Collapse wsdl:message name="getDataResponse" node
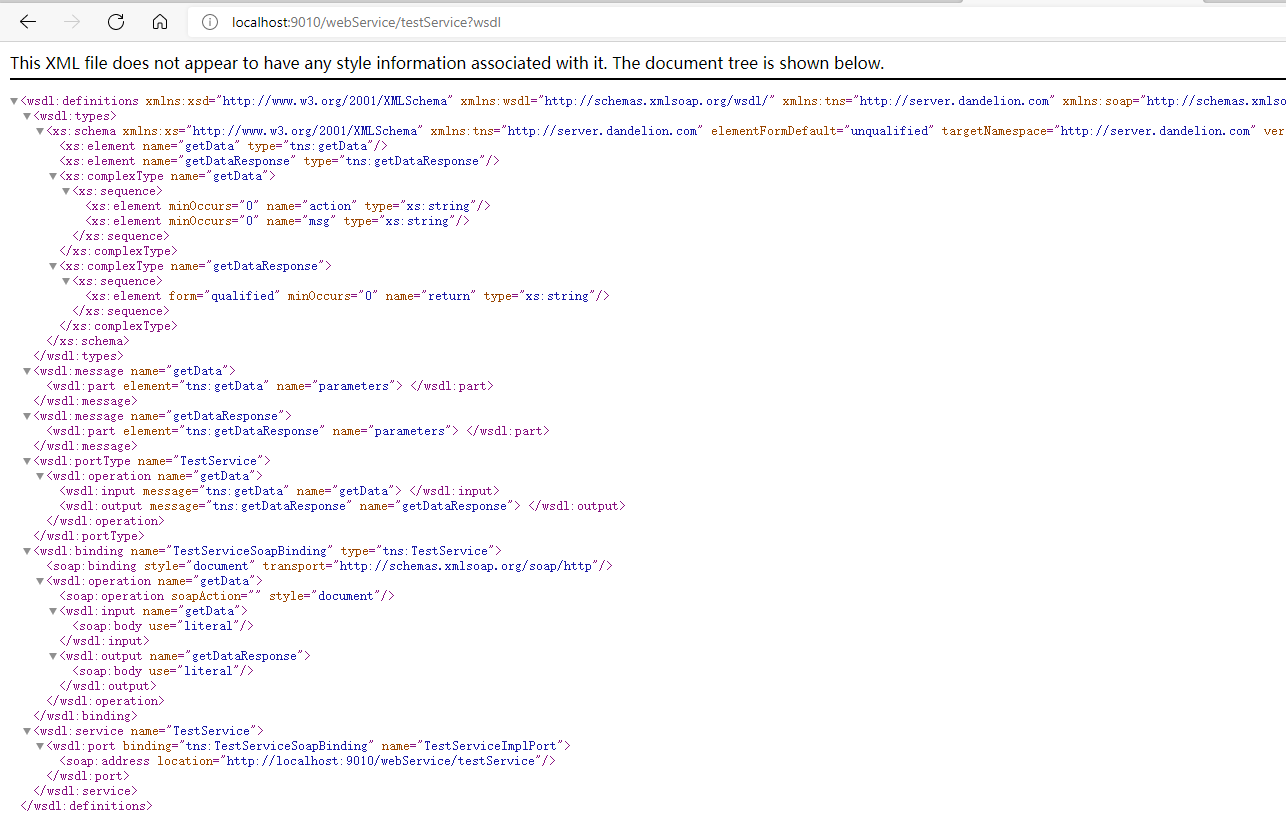The width and height of the screenshot is (1286, 820). (x=27, y=416)
